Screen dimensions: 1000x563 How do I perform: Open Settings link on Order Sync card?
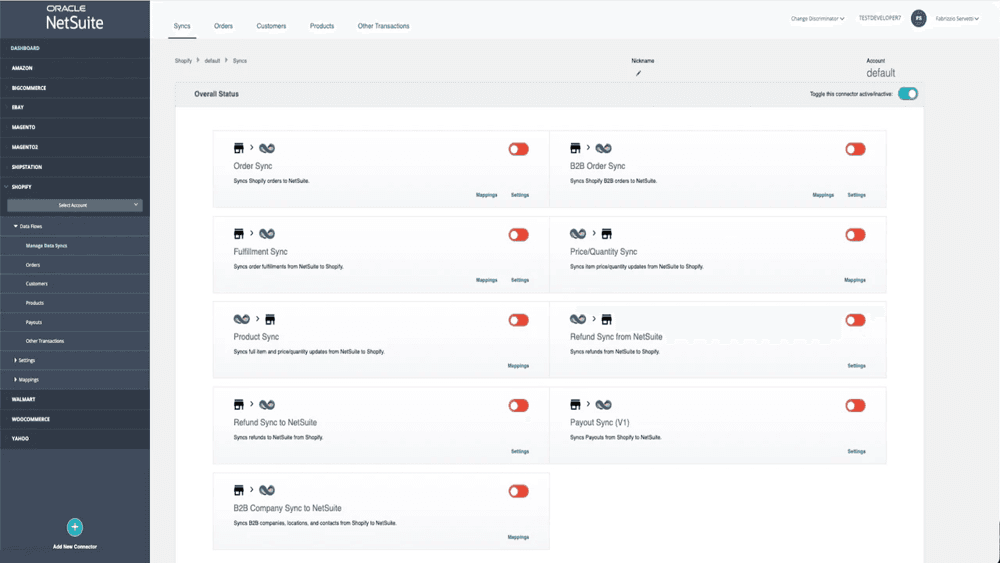[520, 195]
